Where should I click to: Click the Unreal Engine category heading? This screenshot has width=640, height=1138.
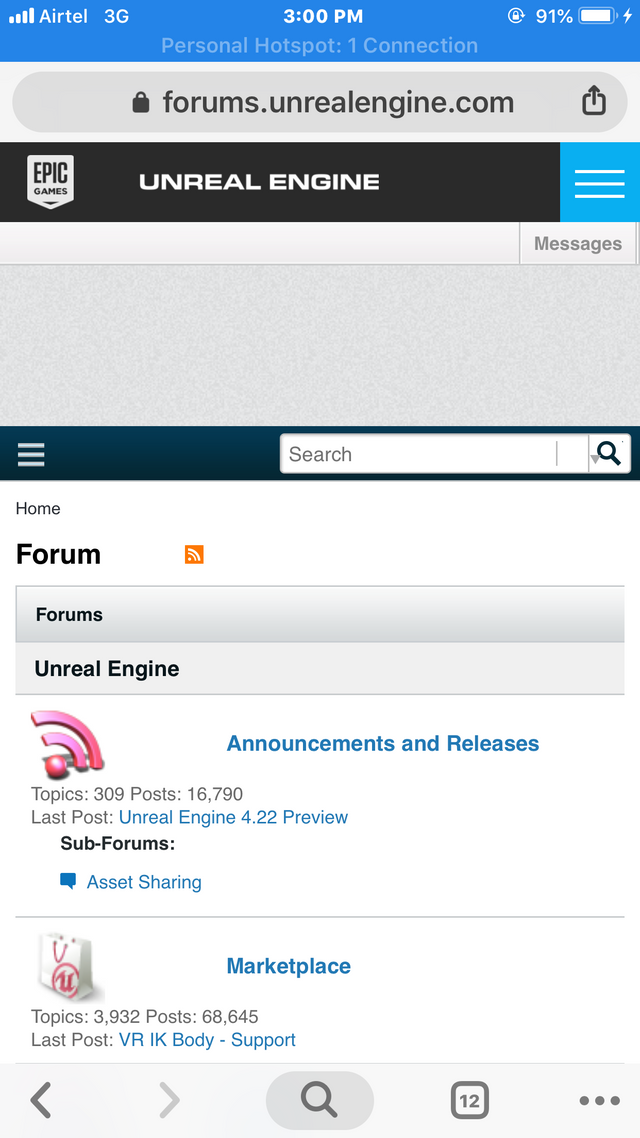pyautogui.click(x=107, y=668)
